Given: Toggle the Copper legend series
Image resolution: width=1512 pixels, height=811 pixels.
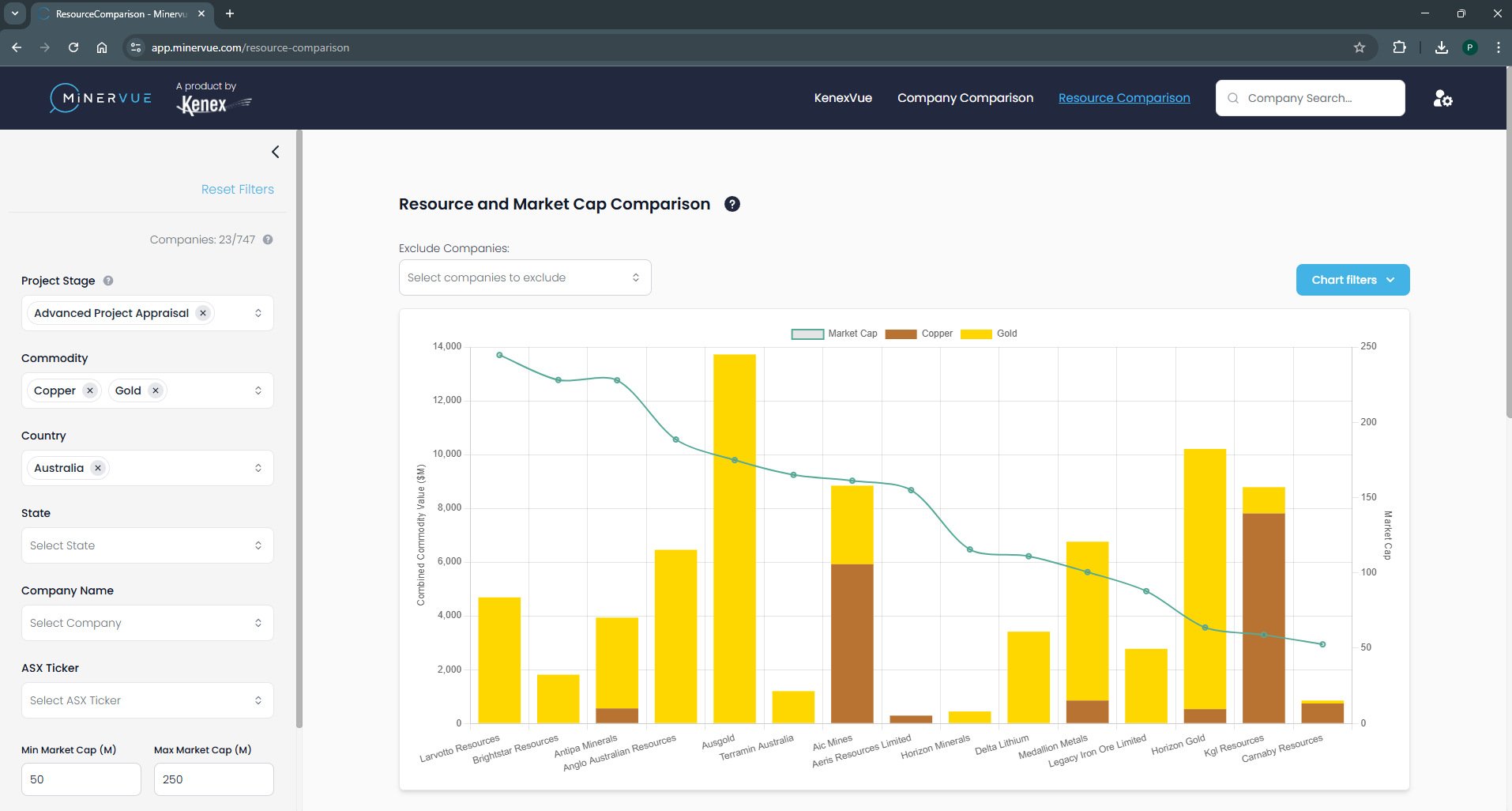Looking at the screenshot, I should tap(919, 334).
